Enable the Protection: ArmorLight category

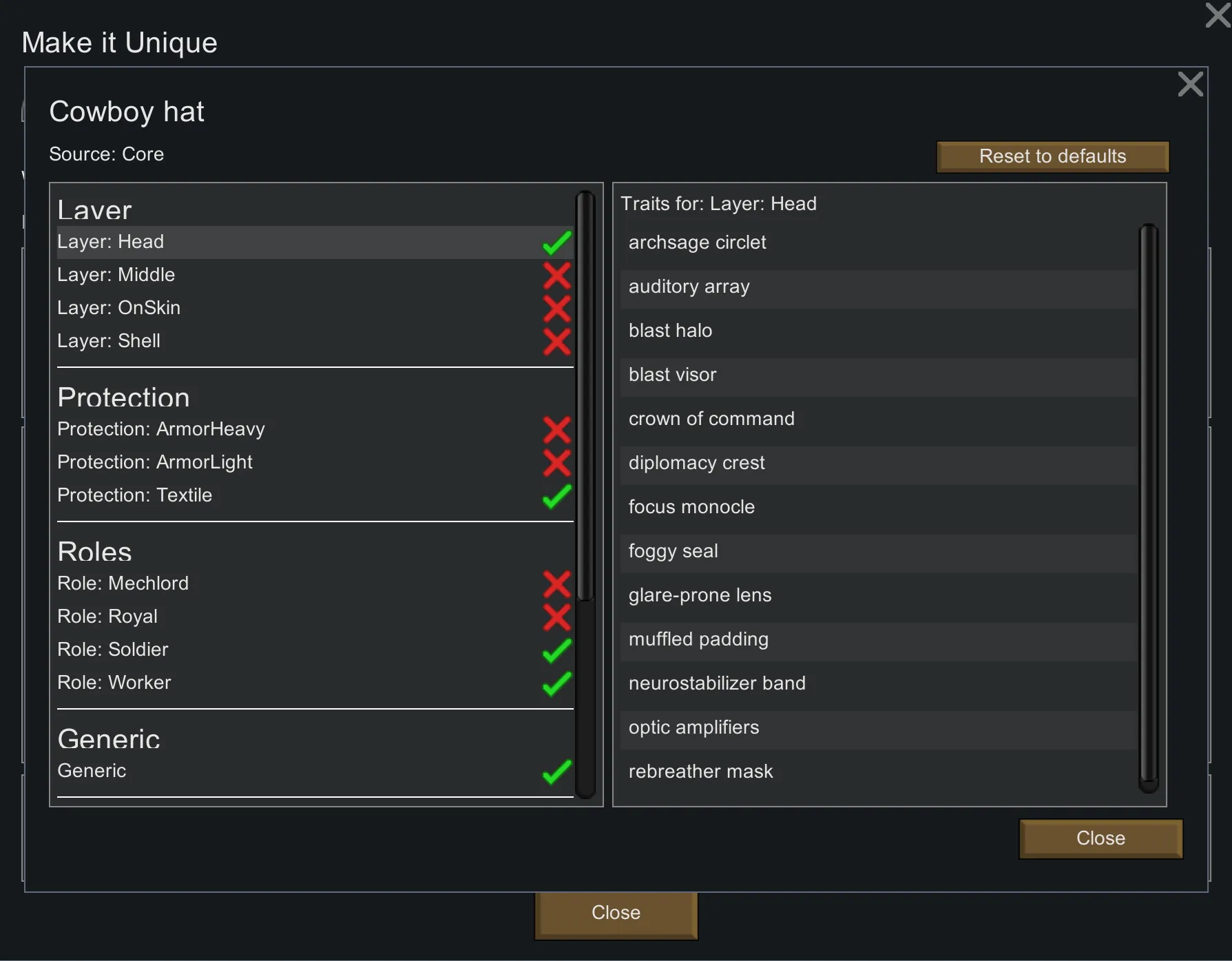556,463
